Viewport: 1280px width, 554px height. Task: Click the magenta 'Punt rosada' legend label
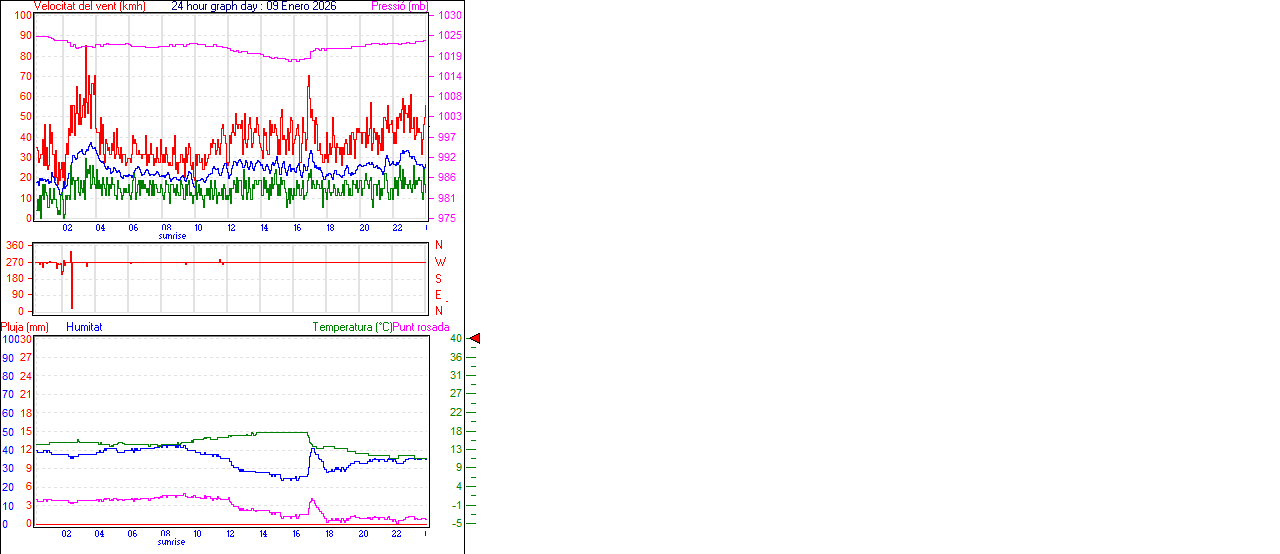click(x=421, y=327)
